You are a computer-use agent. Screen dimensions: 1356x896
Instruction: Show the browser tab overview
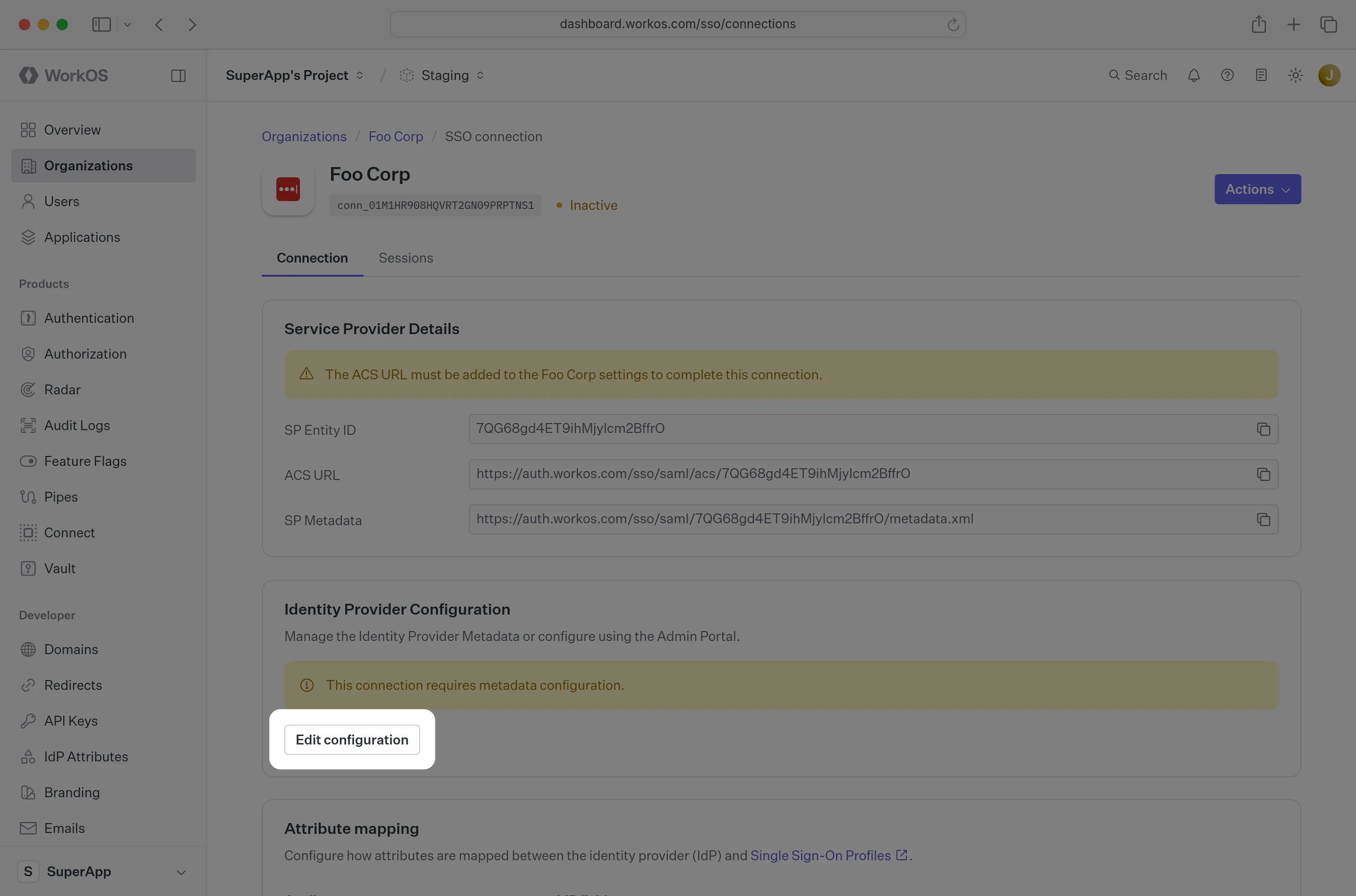pos(1328,24)
